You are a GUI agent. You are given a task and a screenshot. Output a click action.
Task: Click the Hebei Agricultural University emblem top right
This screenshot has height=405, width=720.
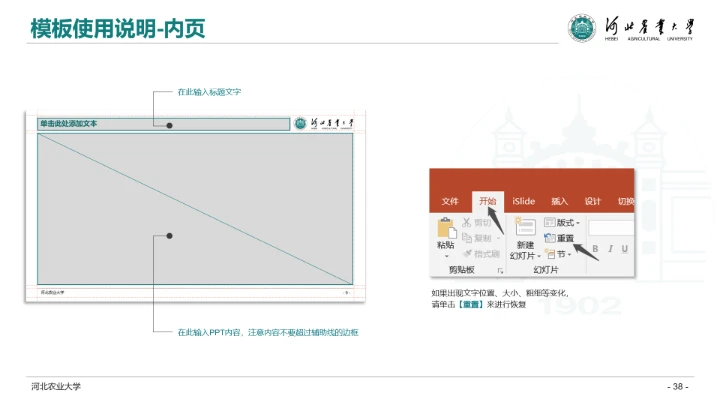pyautogui.click(x=582, y=28)
